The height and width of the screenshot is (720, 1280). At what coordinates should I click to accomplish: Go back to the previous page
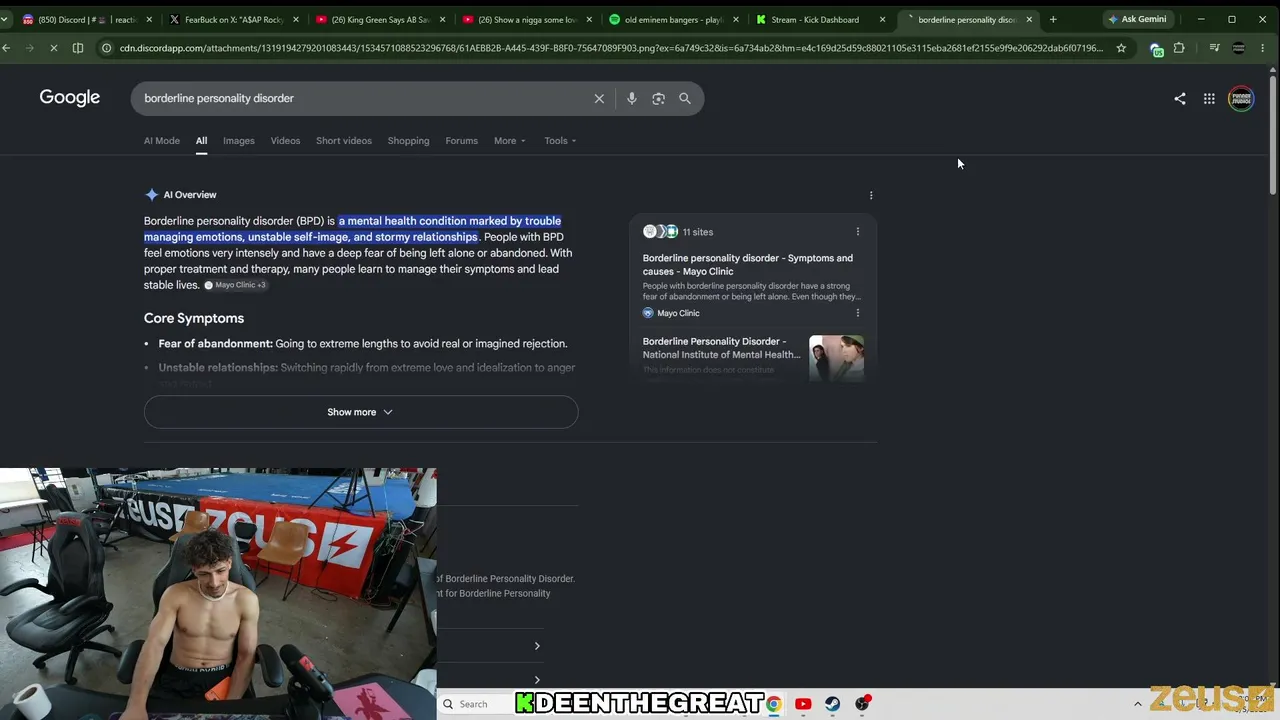point(7,48)
